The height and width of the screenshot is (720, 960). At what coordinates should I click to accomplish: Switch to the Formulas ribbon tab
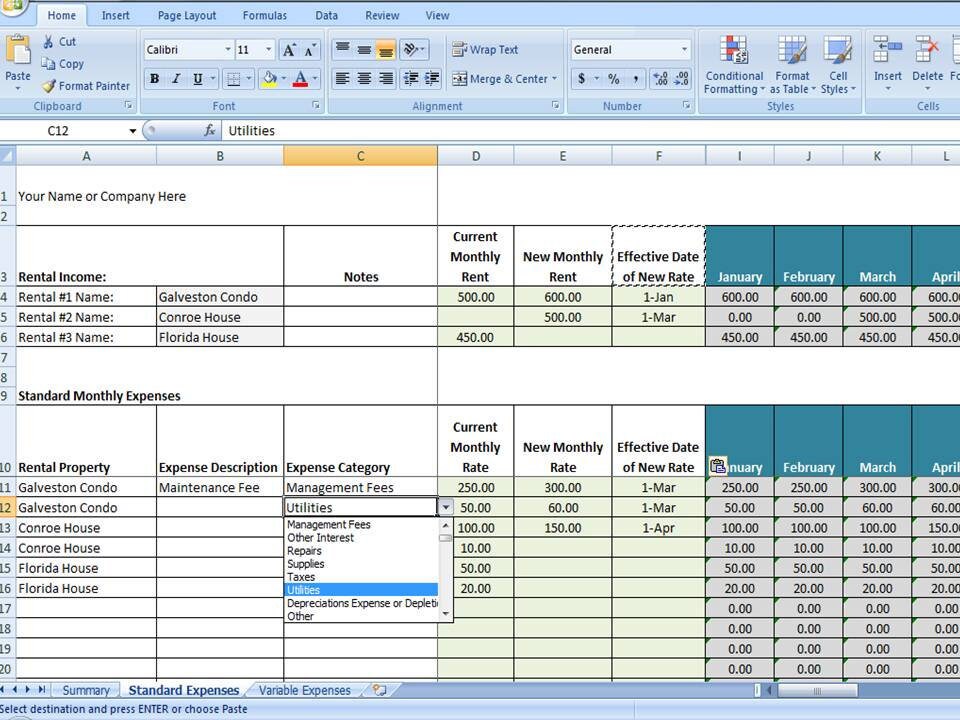click(x=264, y=15)
